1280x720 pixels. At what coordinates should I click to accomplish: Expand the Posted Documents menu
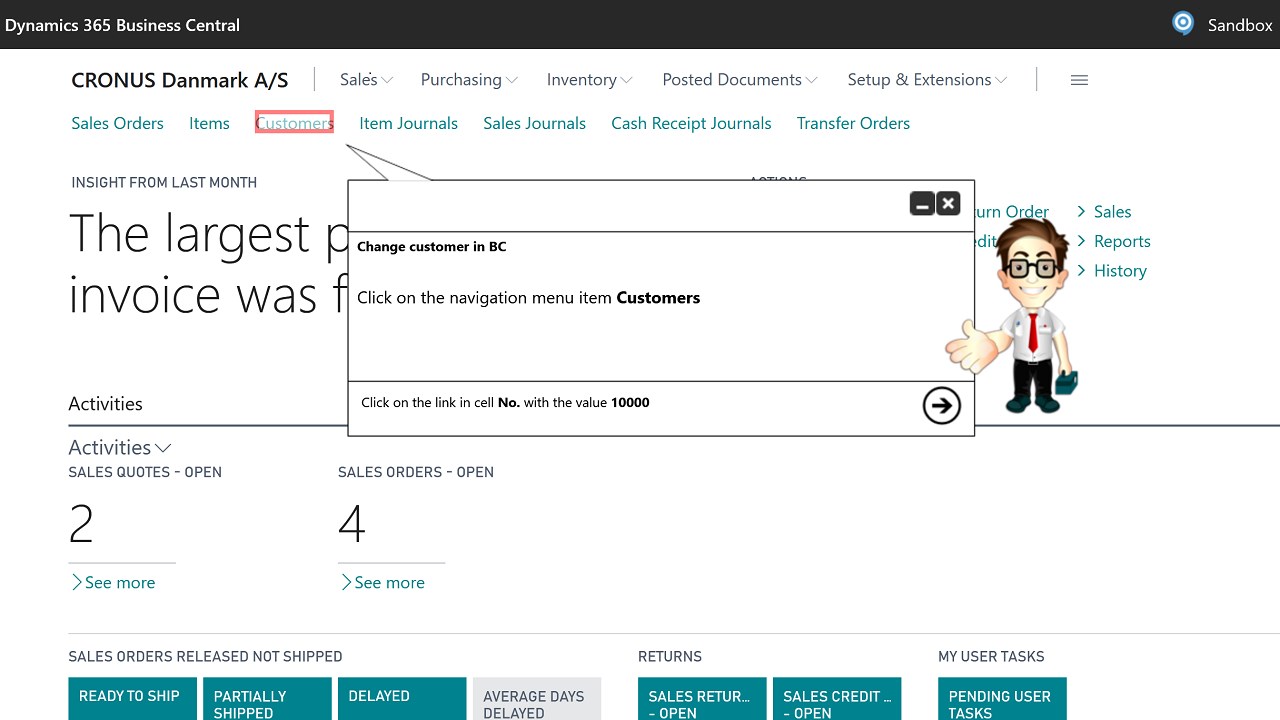point(740,80)
